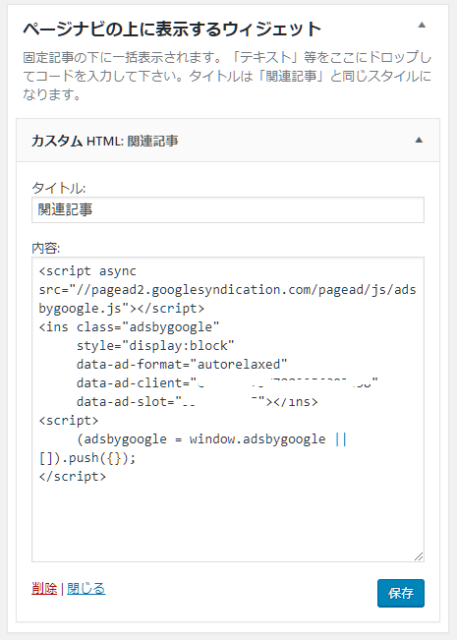Place cursor on the ins class="adsbygoogle" line
The image size is (457, 640).
pyautogui.click(x=129, y=327)
